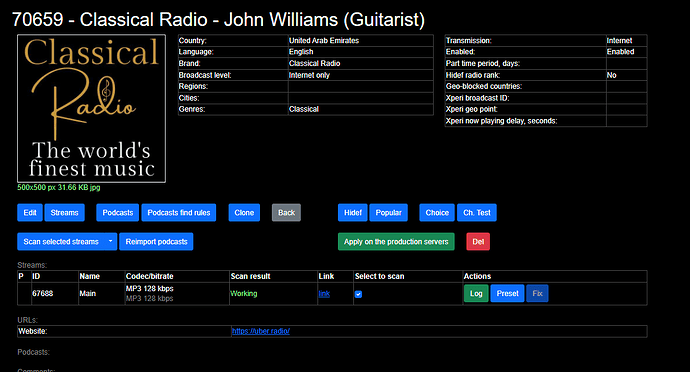Click the Website row label
The image size is (690, 372).
click(33, 331)
